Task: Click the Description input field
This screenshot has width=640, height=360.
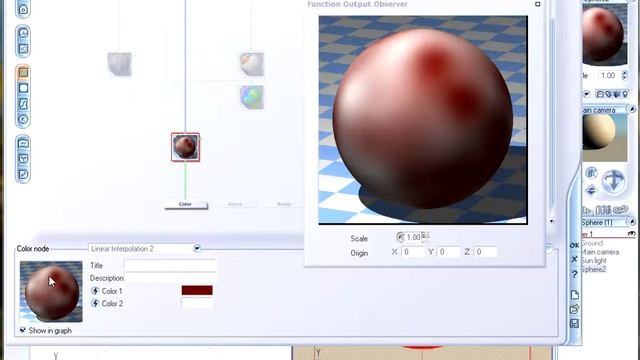Action: point(170,278)
